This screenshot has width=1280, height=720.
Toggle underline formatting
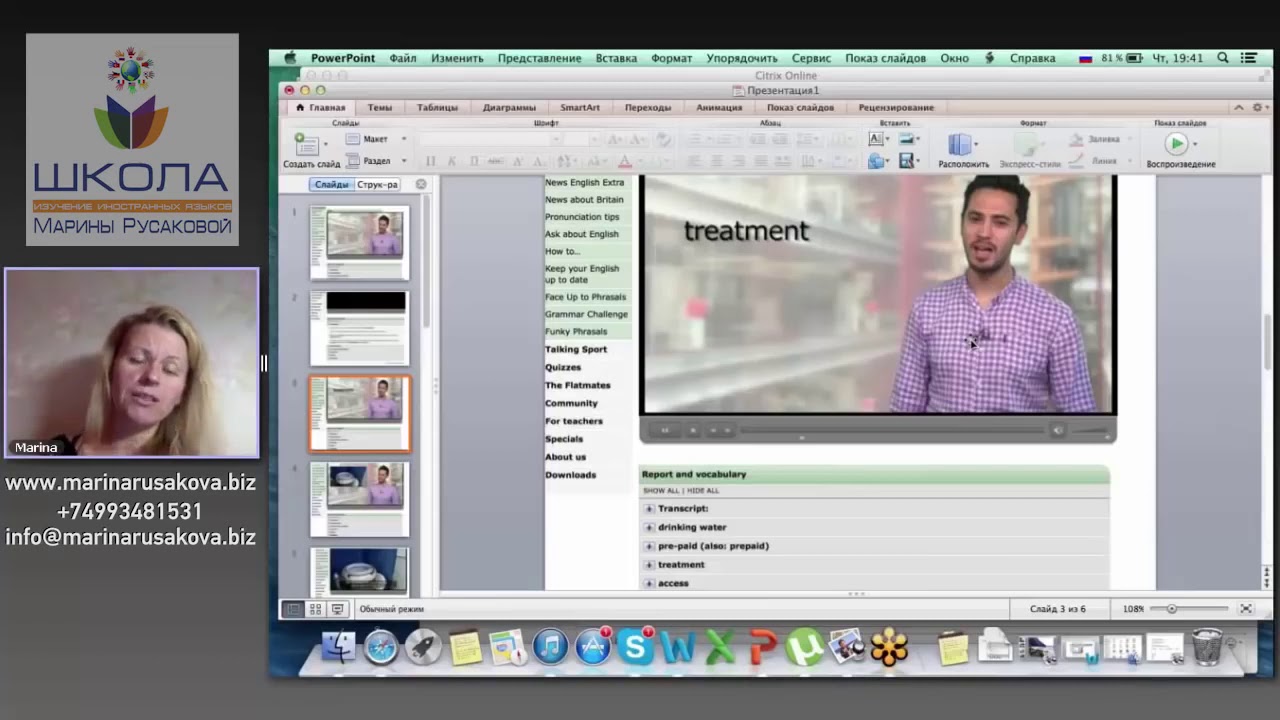473,161
